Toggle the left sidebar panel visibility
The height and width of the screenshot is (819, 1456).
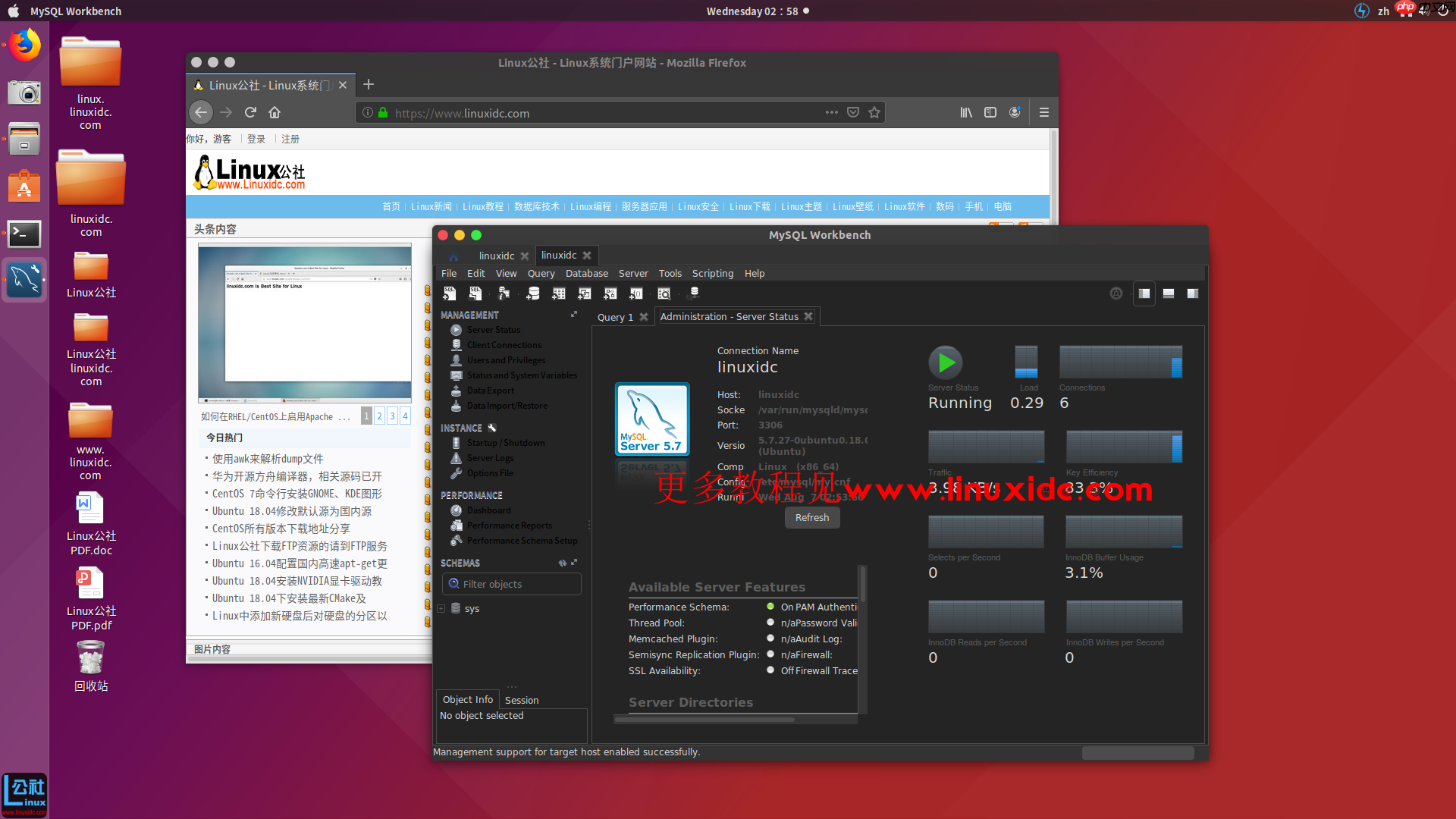point(1144,293)
